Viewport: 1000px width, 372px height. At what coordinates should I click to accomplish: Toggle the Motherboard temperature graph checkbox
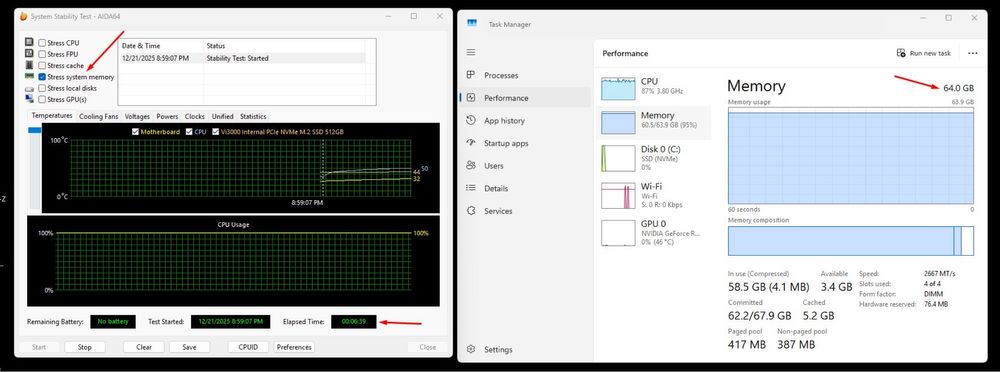point(135,131)
